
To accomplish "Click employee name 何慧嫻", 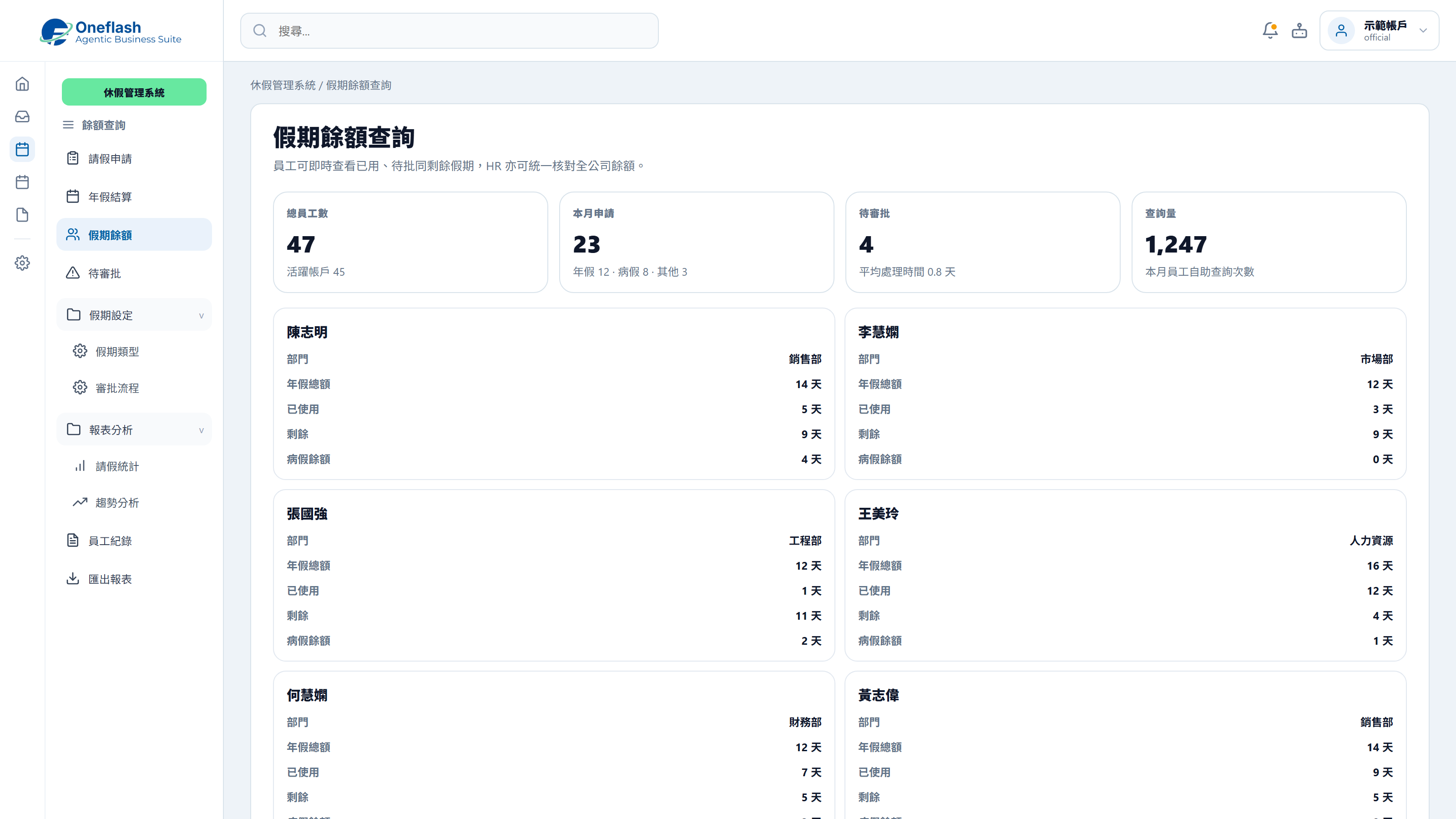I will (307, 695).
